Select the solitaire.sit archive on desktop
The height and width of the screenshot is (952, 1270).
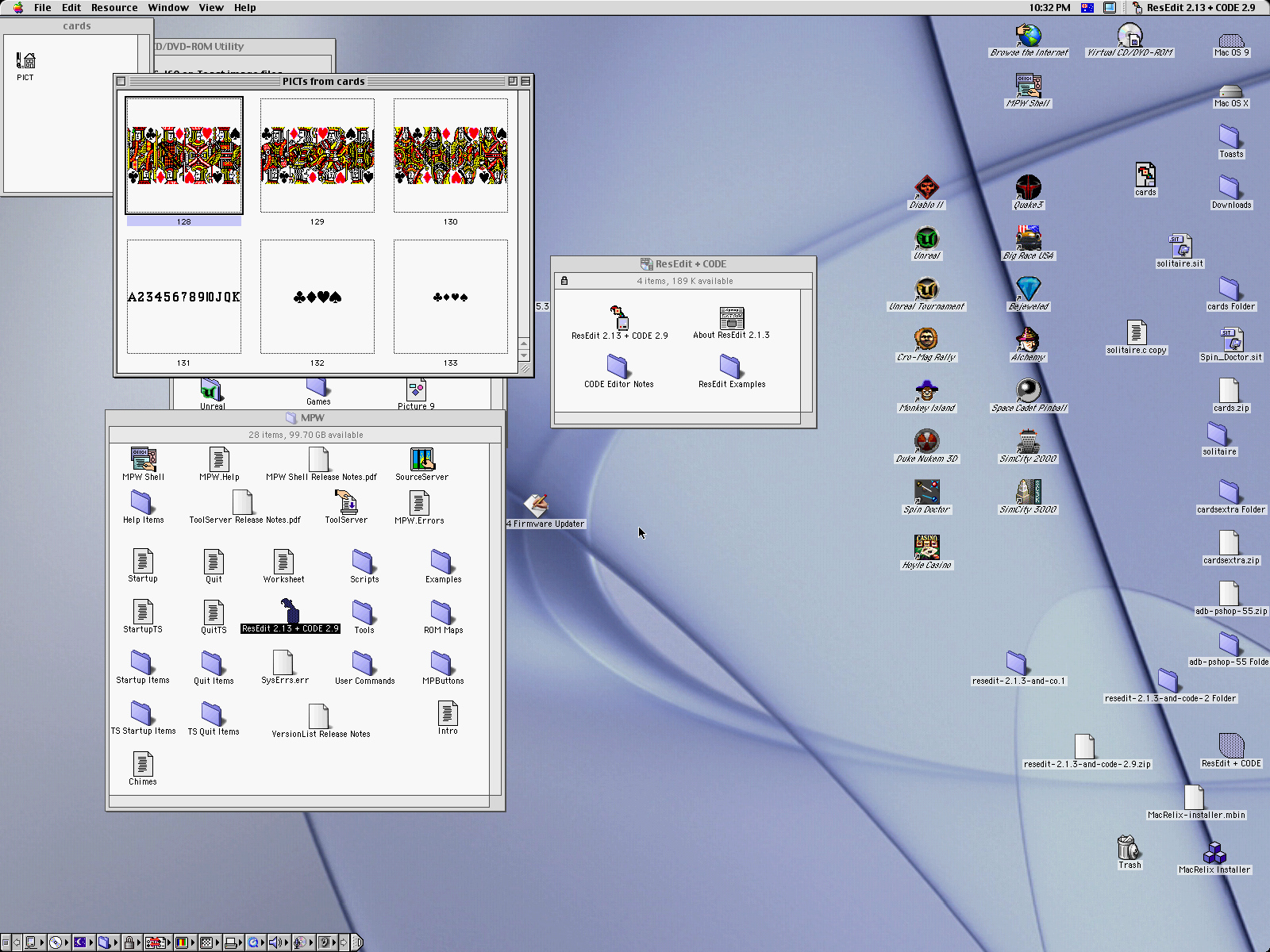[1180, 246]
